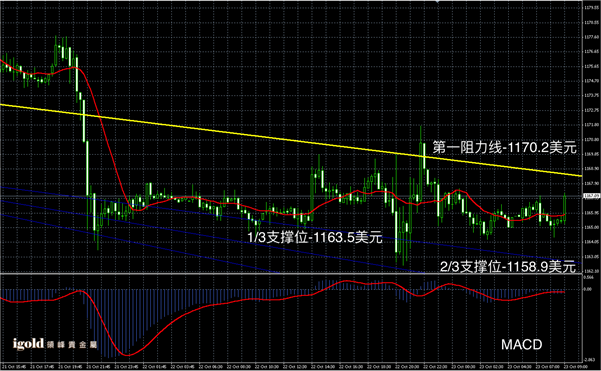Click the 23 Oct 09:00 time axis label
This screenshot has height=371, width=601.
pos(575,367)
